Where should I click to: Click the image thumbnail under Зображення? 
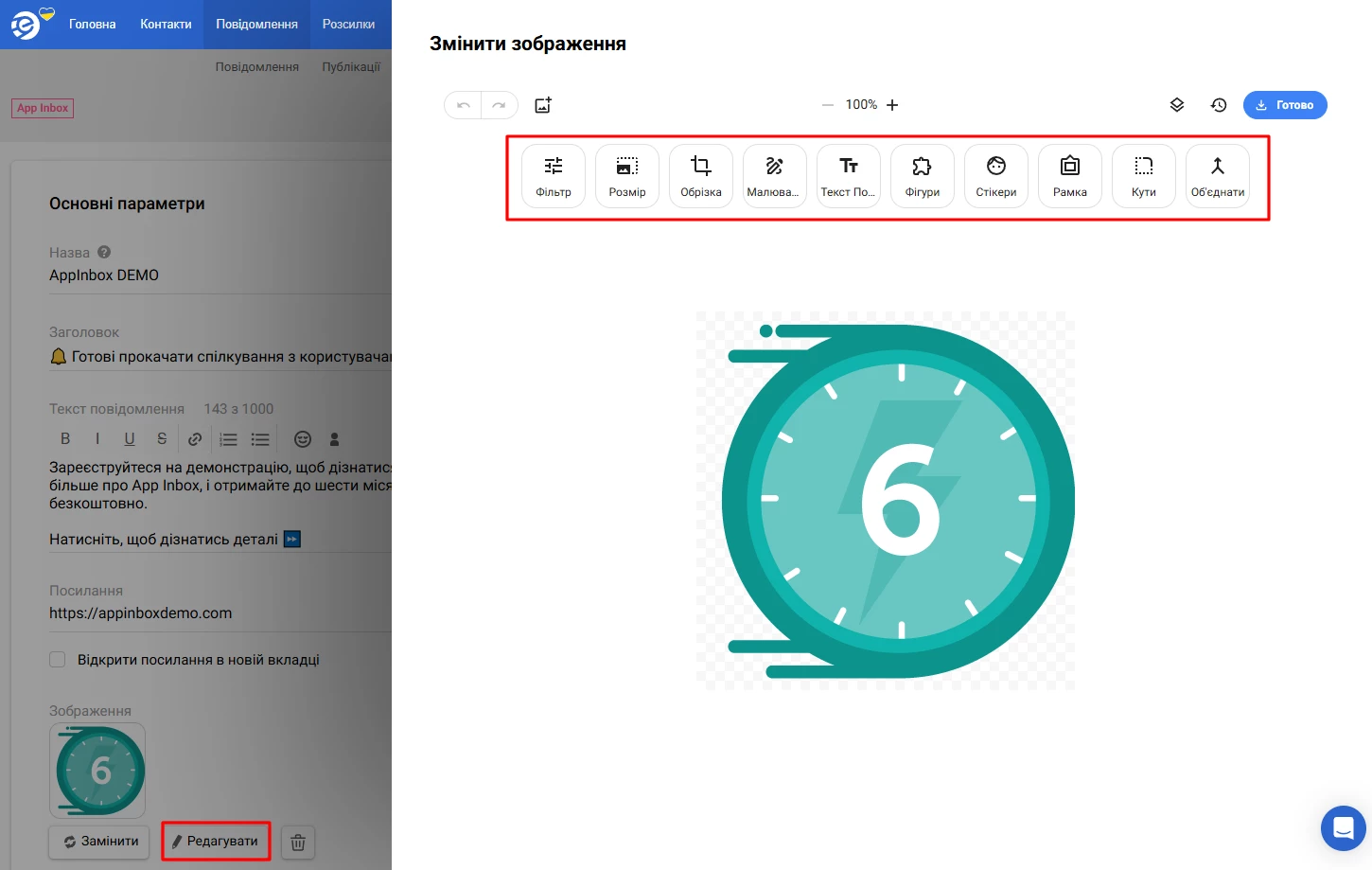click(97, 771)
